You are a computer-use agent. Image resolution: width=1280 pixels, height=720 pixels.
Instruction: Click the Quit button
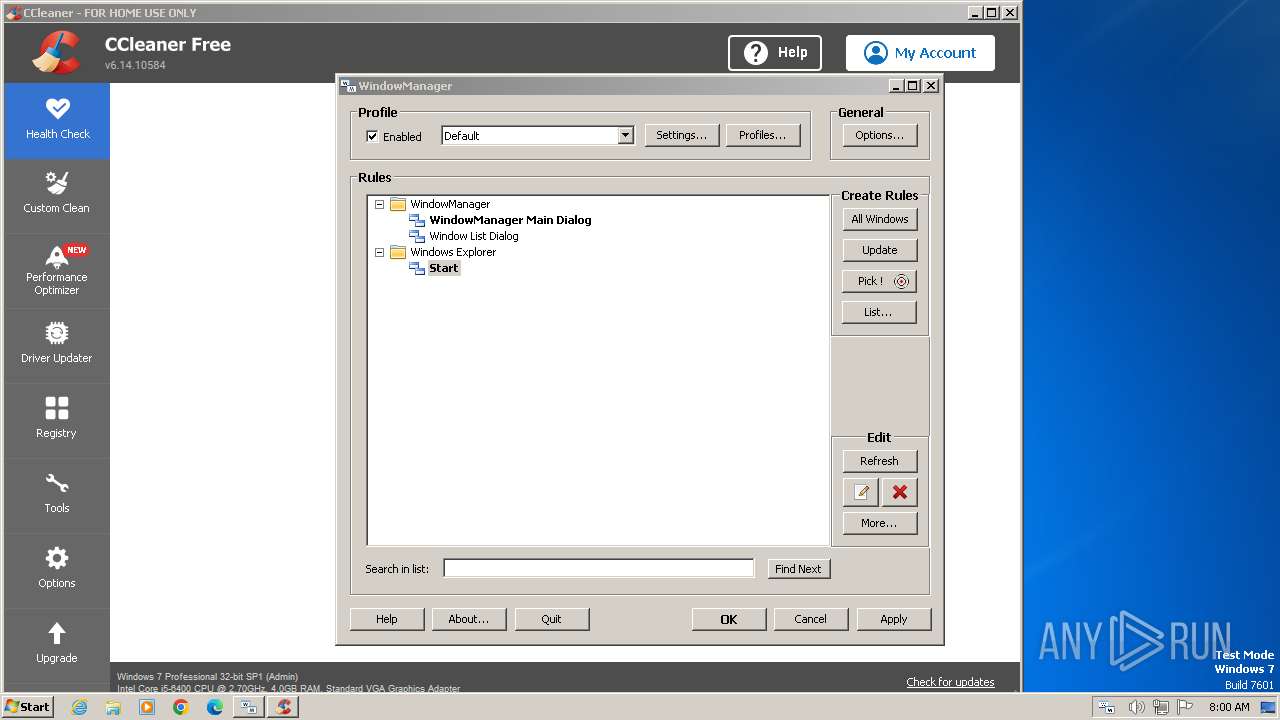click(552, 619)
